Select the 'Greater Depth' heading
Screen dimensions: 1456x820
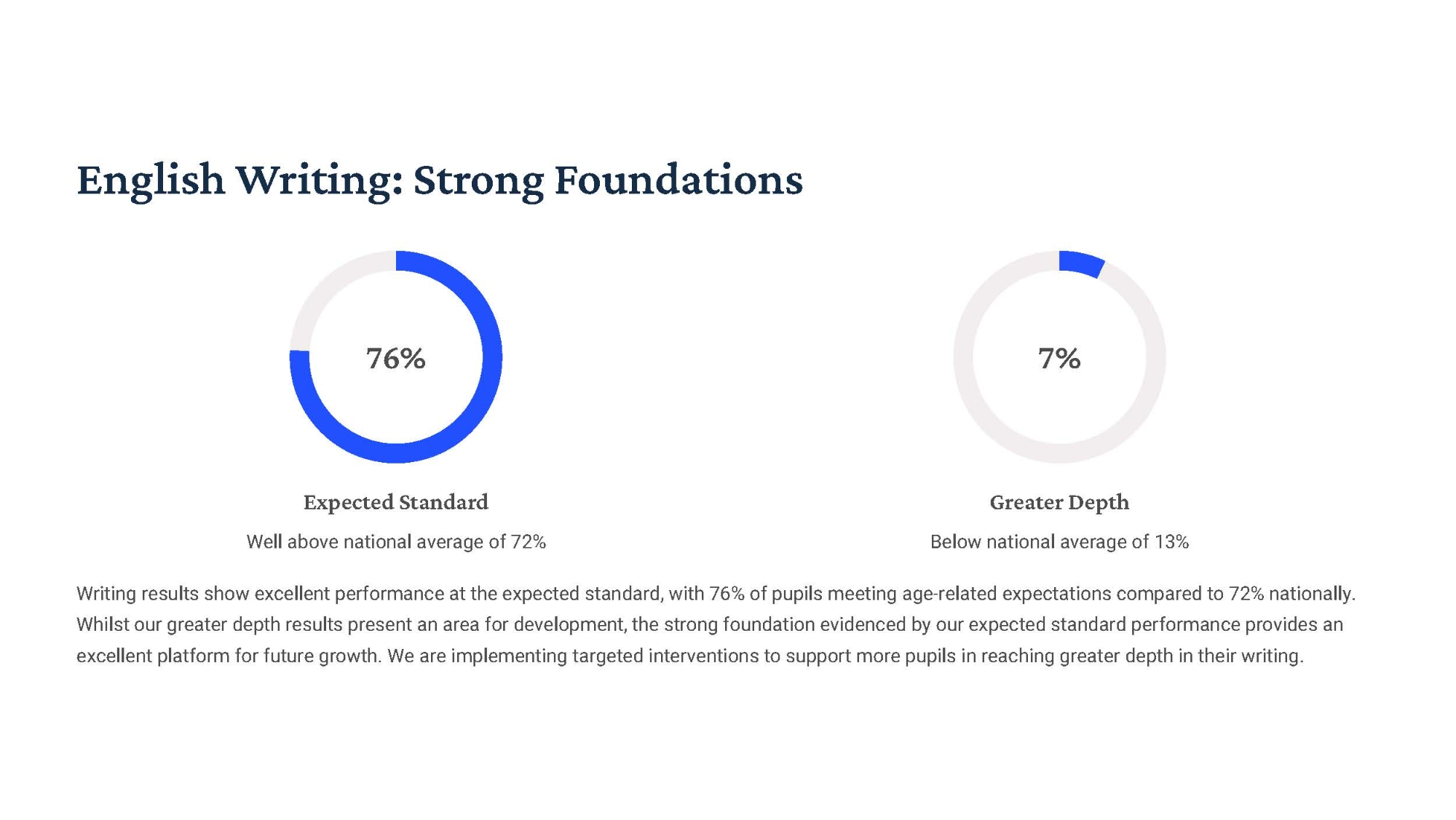(x=1059, y=502)
